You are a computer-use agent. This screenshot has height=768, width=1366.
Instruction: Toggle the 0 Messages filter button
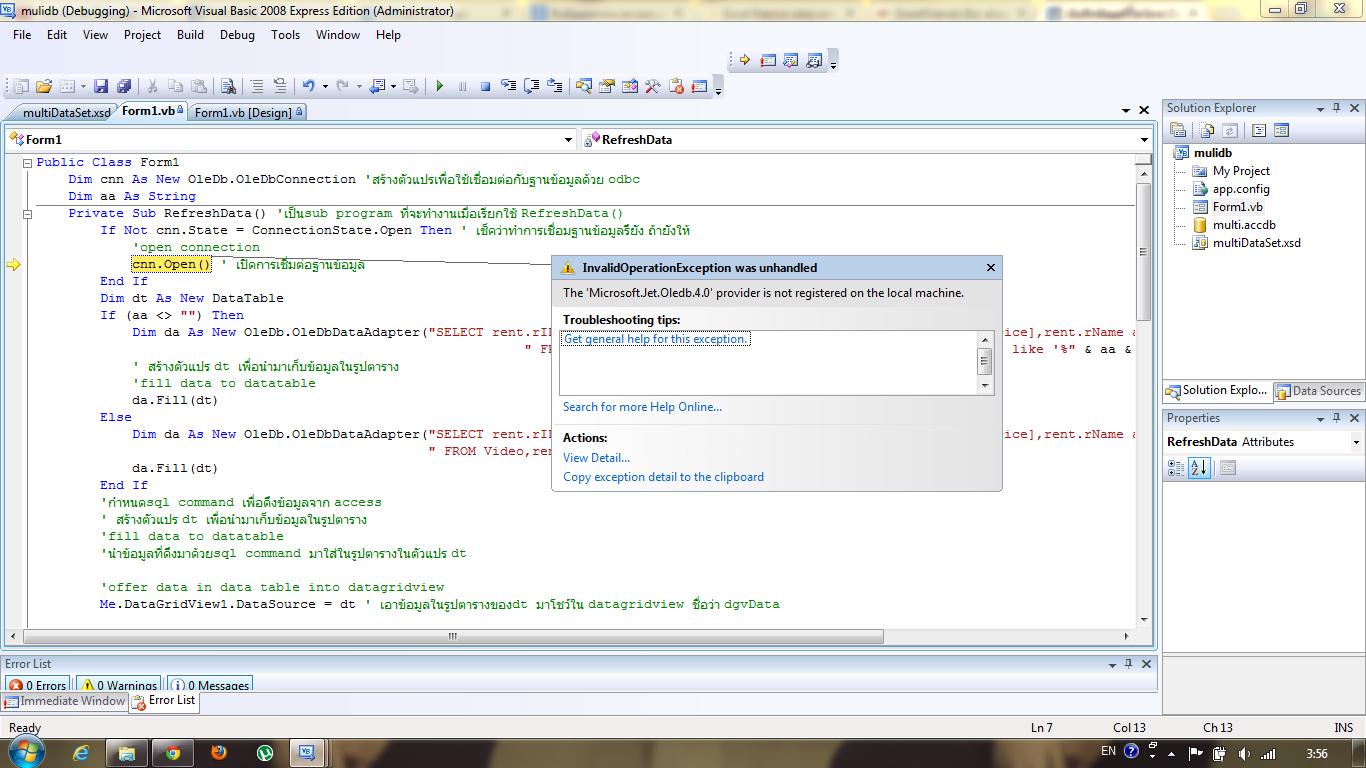pyautogui.click(x=210, y=685)
